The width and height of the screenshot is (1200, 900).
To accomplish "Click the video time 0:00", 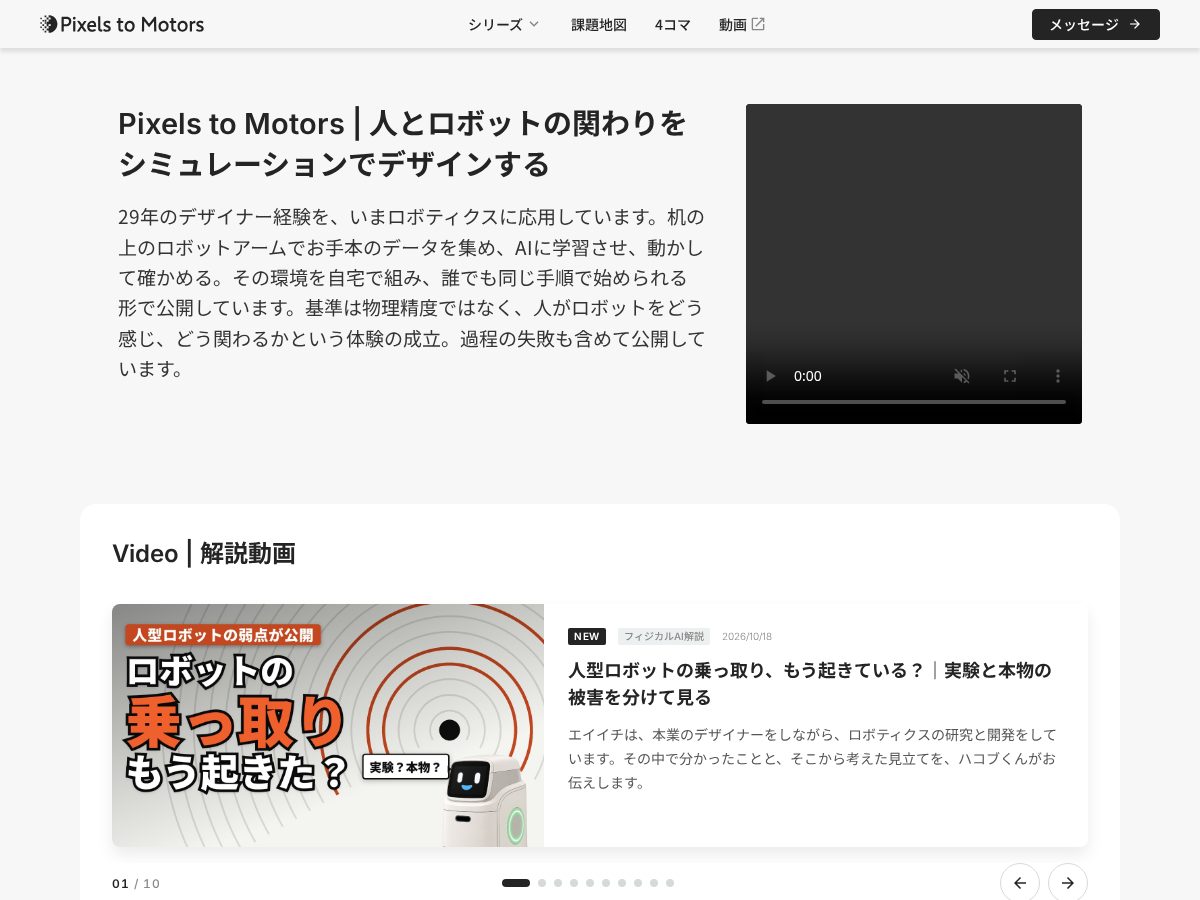I will click(x=808, y=376).
